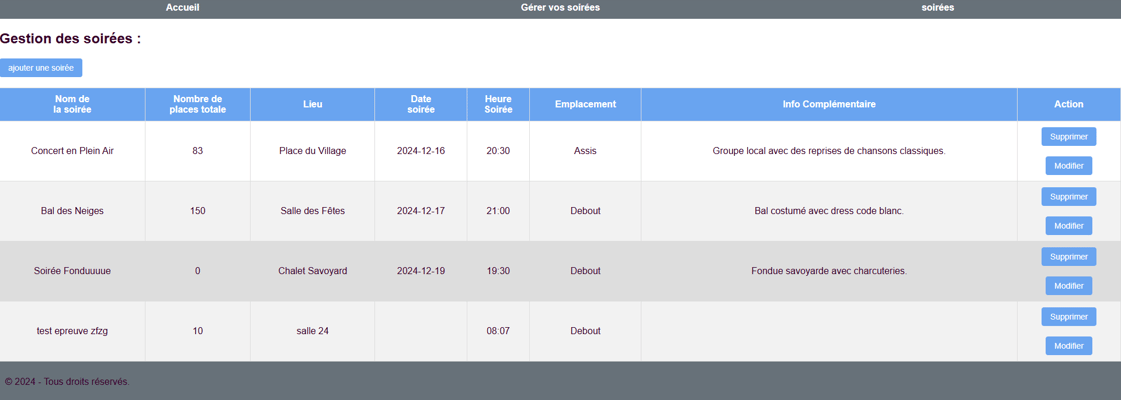
Task: Click the Chalet Savoyard location cell
Action: [x=312, y=271]
